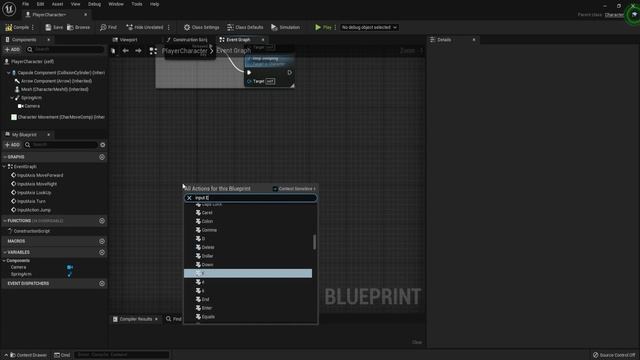Click the green Play button

click(323, 27)
